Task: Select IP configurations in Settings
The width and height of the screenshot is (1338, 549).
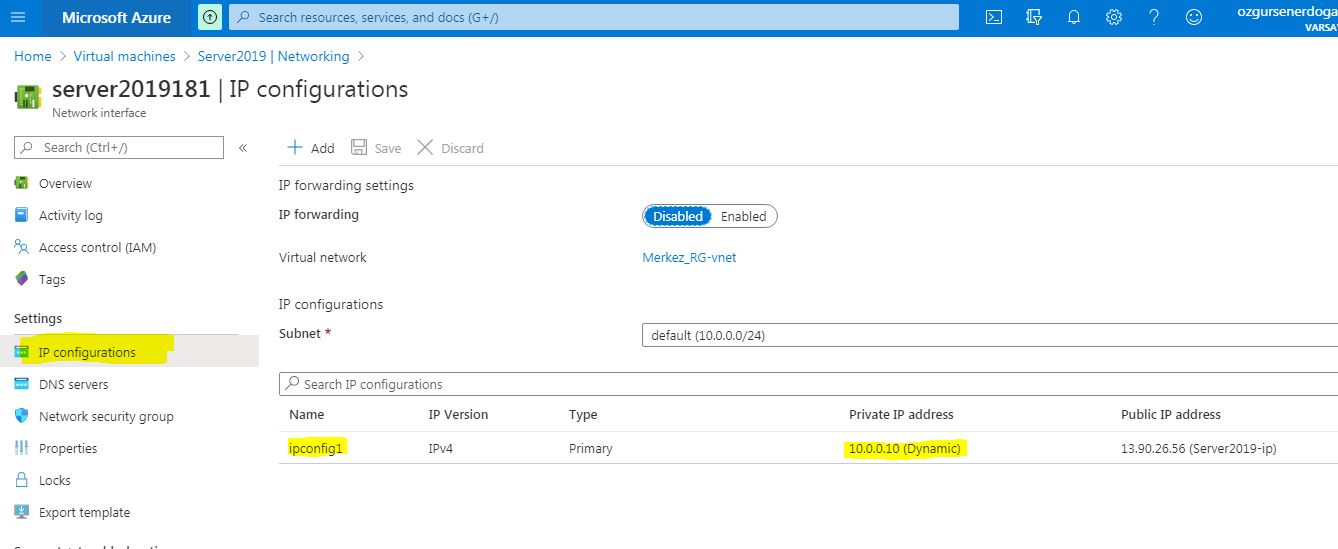Action: point(87,352)
